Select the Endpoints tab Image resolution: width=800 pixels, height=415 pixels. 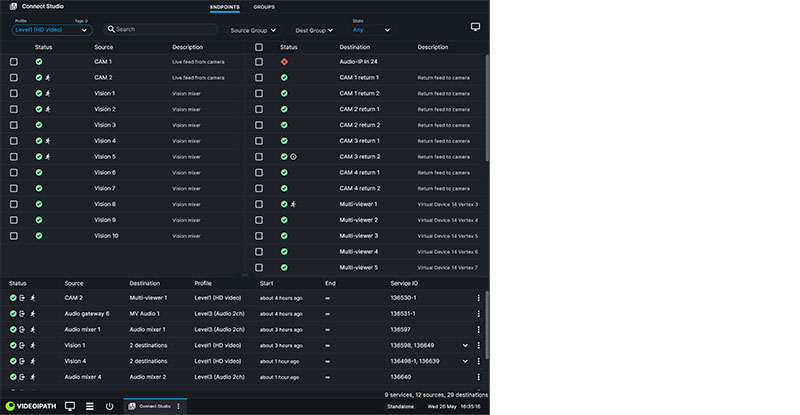225,7
